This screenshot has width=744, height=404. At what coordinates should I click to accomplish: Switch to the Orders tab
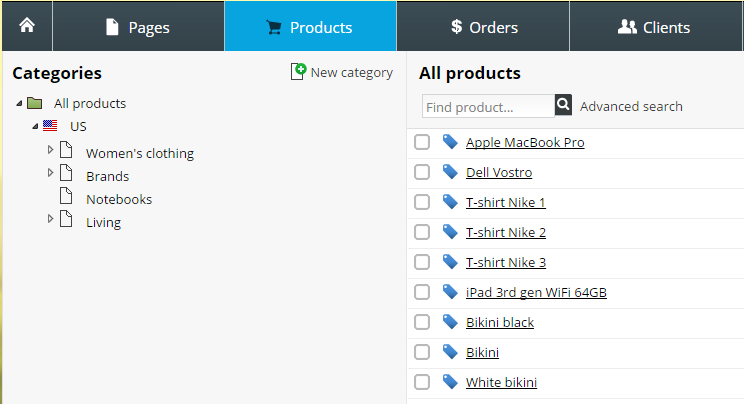coord(483,27)
